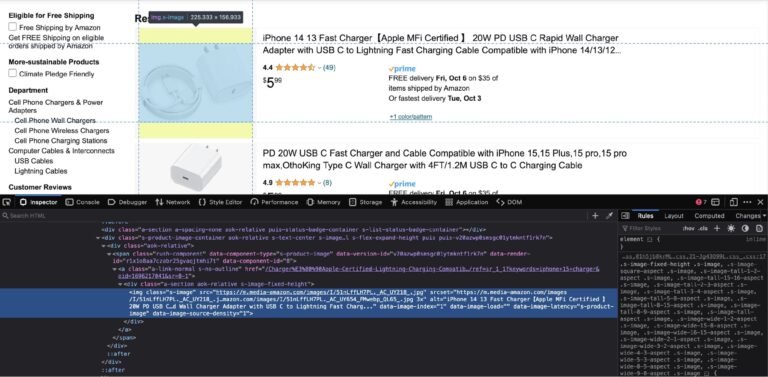Open the devtools more options menu
Image resolution: width=768 pixels, height=377 pixels.
(747, 202)
